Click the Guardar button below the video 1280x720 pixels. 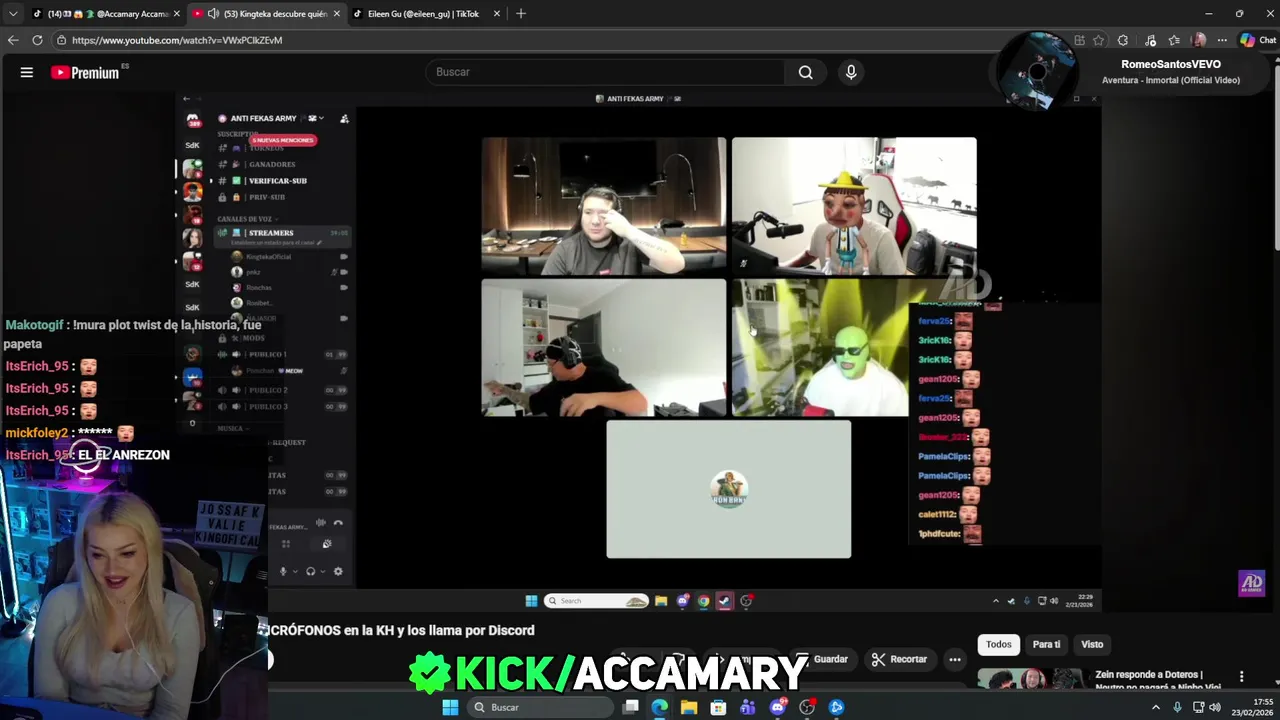click(x=821, y=659)
